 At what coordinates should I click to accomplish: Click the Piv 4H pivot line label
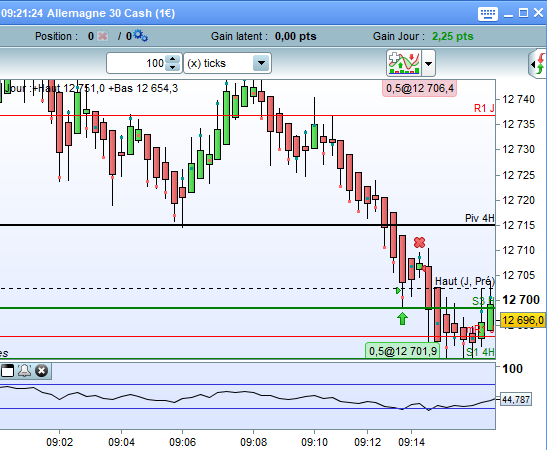480,218
